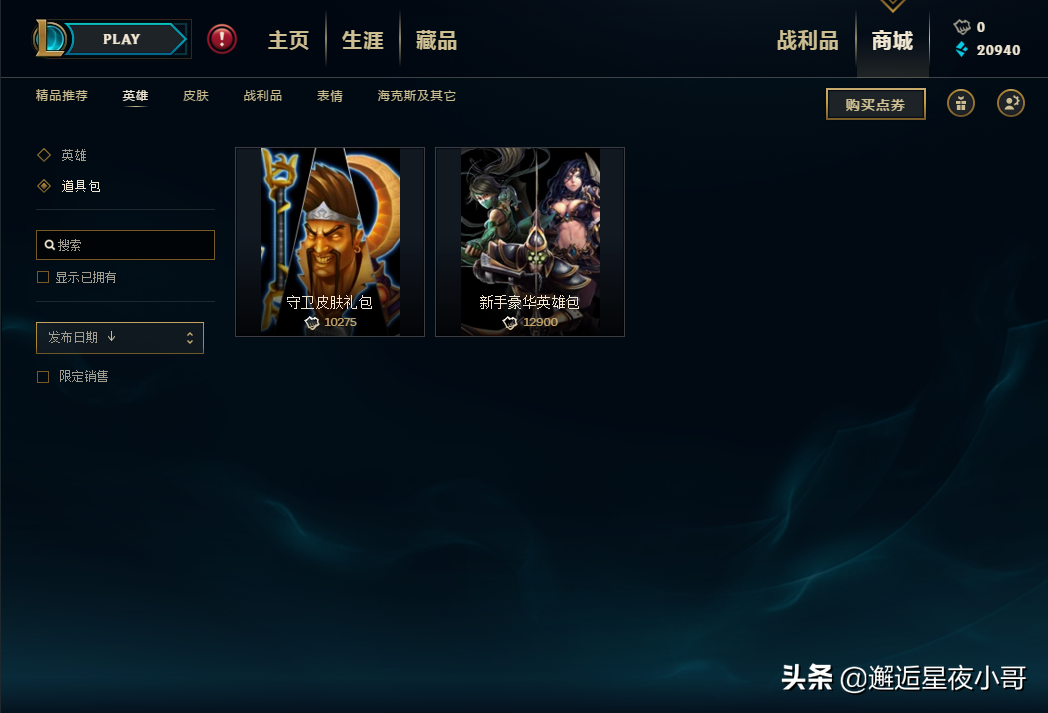
Task: Open the 战利品 top navigation item
Action: [807, 41]
